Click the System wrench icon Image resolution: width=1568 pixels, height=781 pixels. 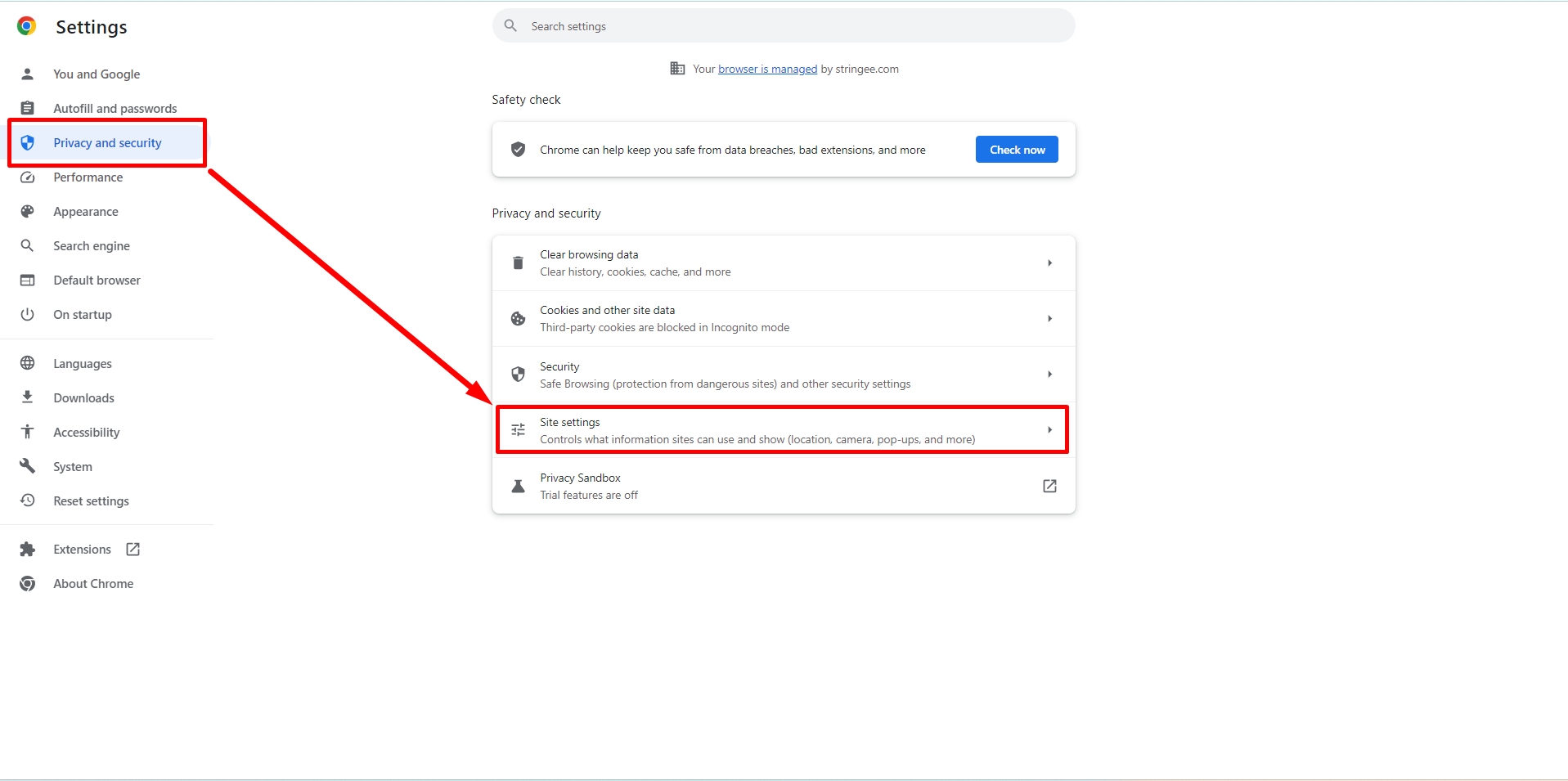(x=27, y=466)
